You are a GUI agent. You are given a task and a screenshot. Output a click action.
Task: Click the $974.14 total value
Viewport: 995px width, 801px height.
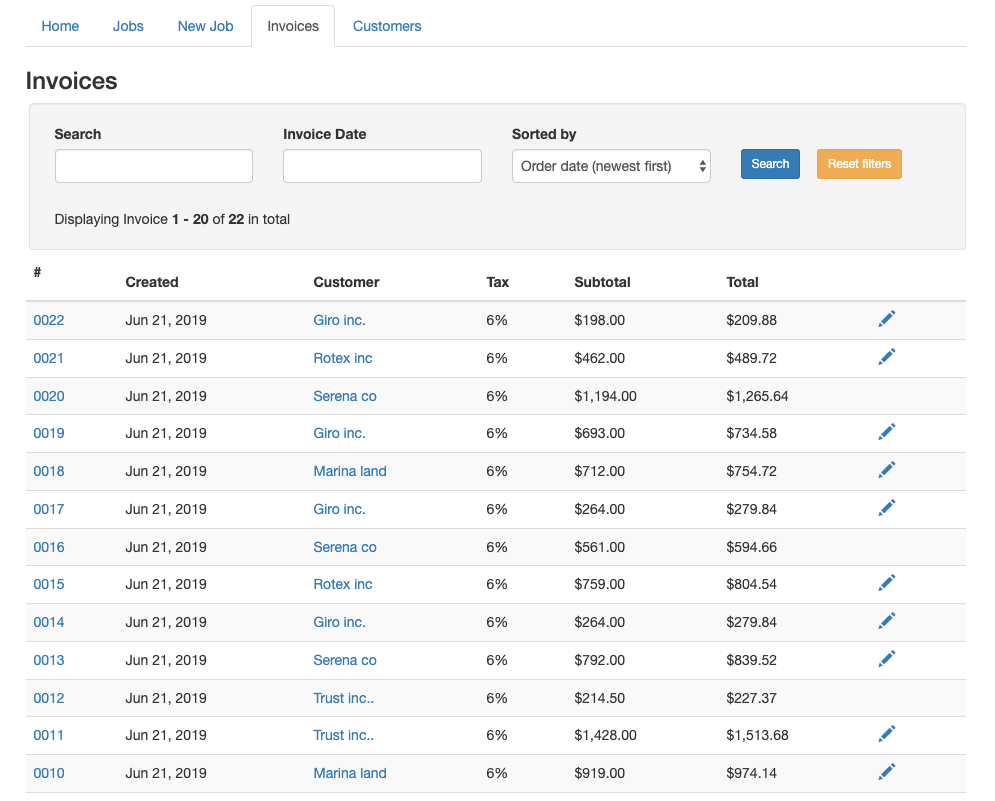(751, 773)
